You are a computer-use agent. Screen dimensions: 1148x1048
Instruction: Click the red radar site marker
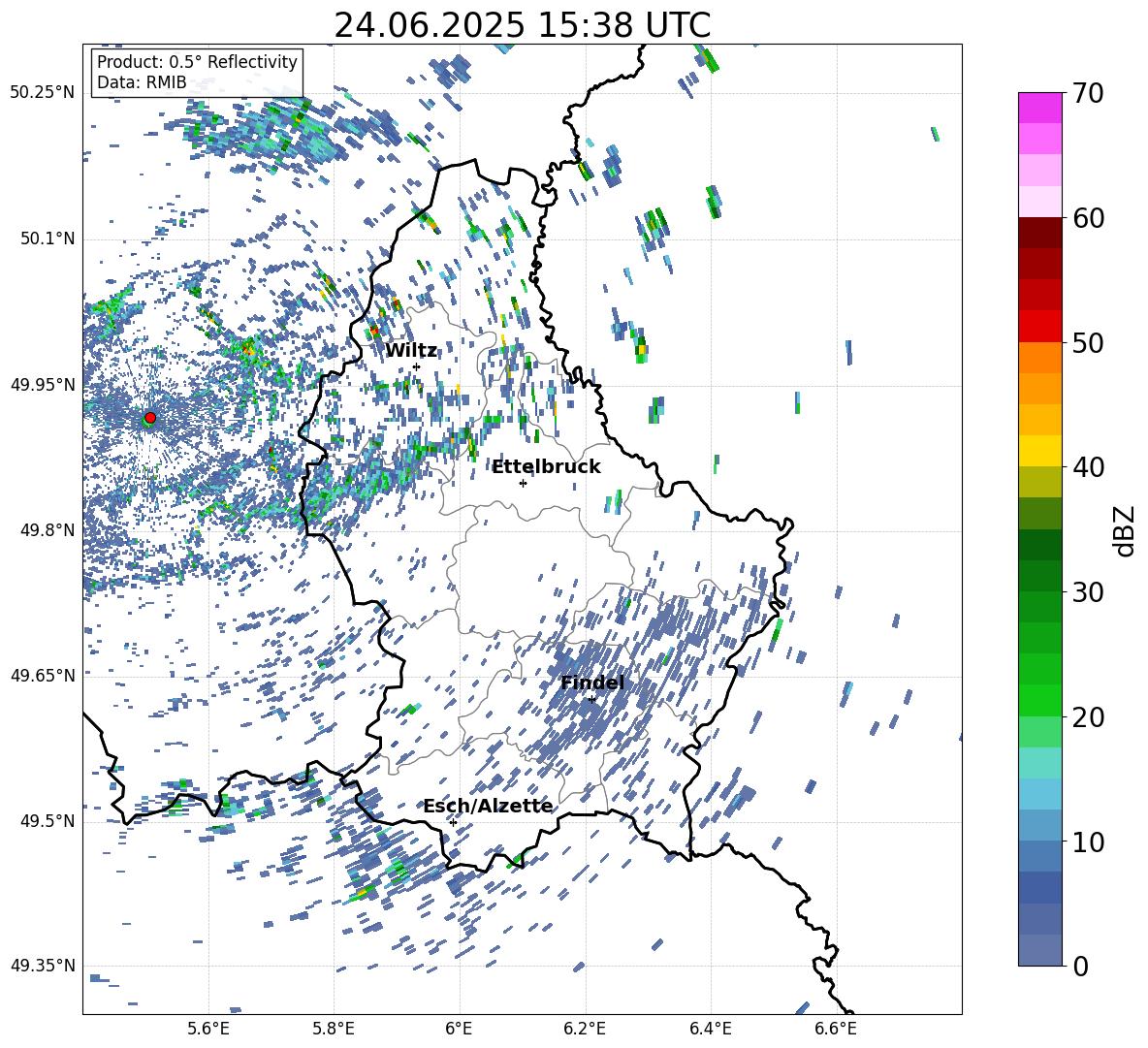tap(150, 418)
